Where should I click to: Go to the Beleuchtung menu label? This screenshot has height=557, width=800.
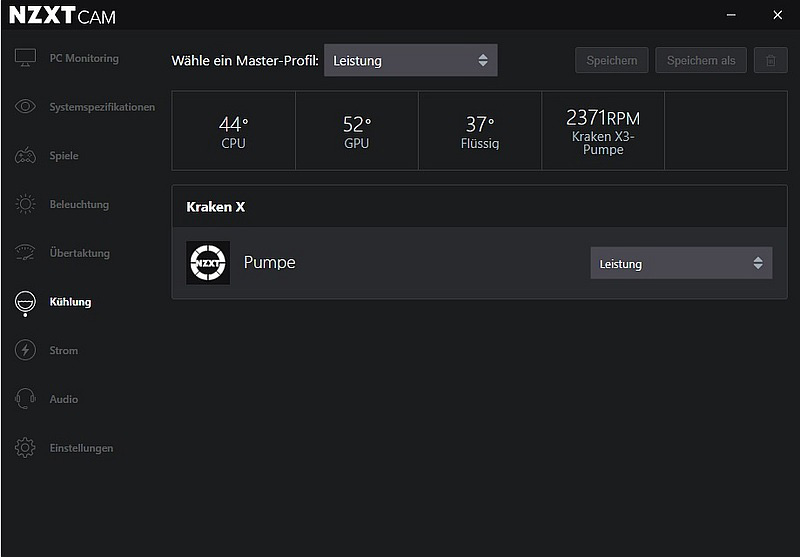79,204
